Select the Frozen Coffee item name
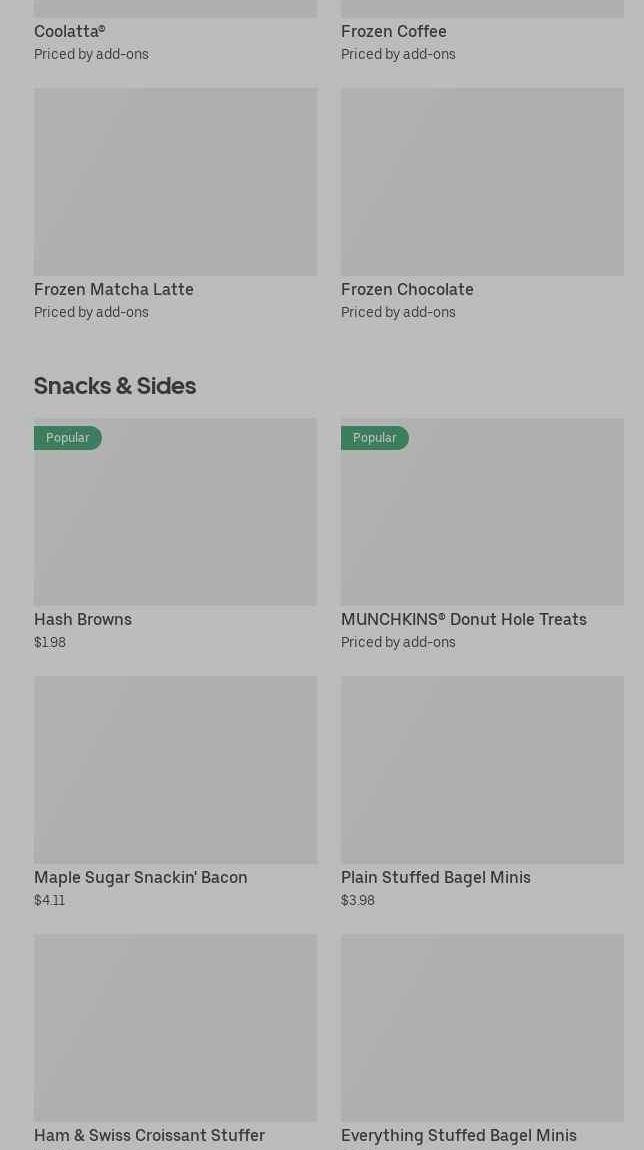Viewport: 644px width, 1150px height. click(394, 32)
